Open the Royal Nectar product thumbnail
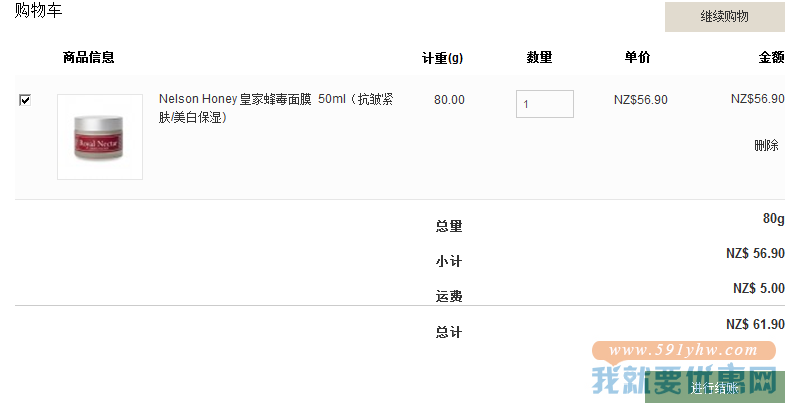Viewport: 791px width, 404px height. pyautogui.click(x=100, y=137)
